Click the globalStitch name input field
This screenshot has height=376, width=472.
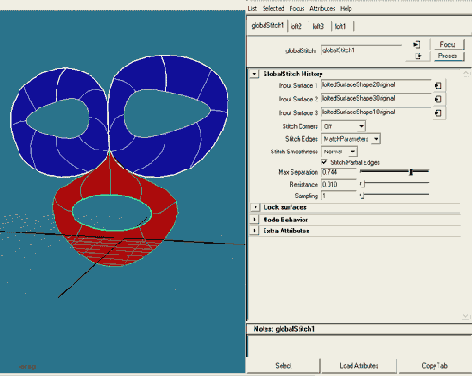(x=361, y=50)
